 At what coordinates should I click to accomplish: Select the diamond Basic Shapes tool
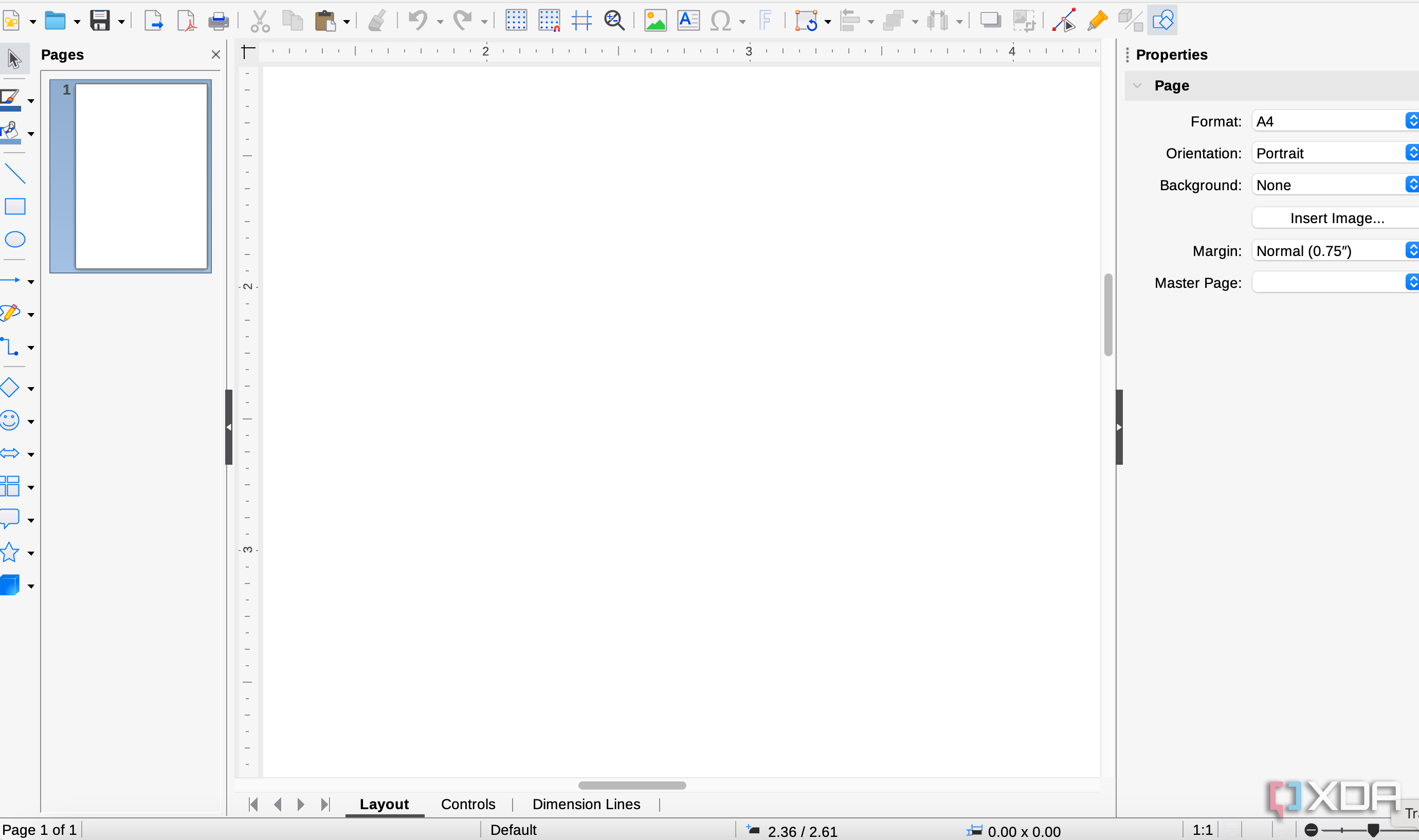(x=10, y=388)
